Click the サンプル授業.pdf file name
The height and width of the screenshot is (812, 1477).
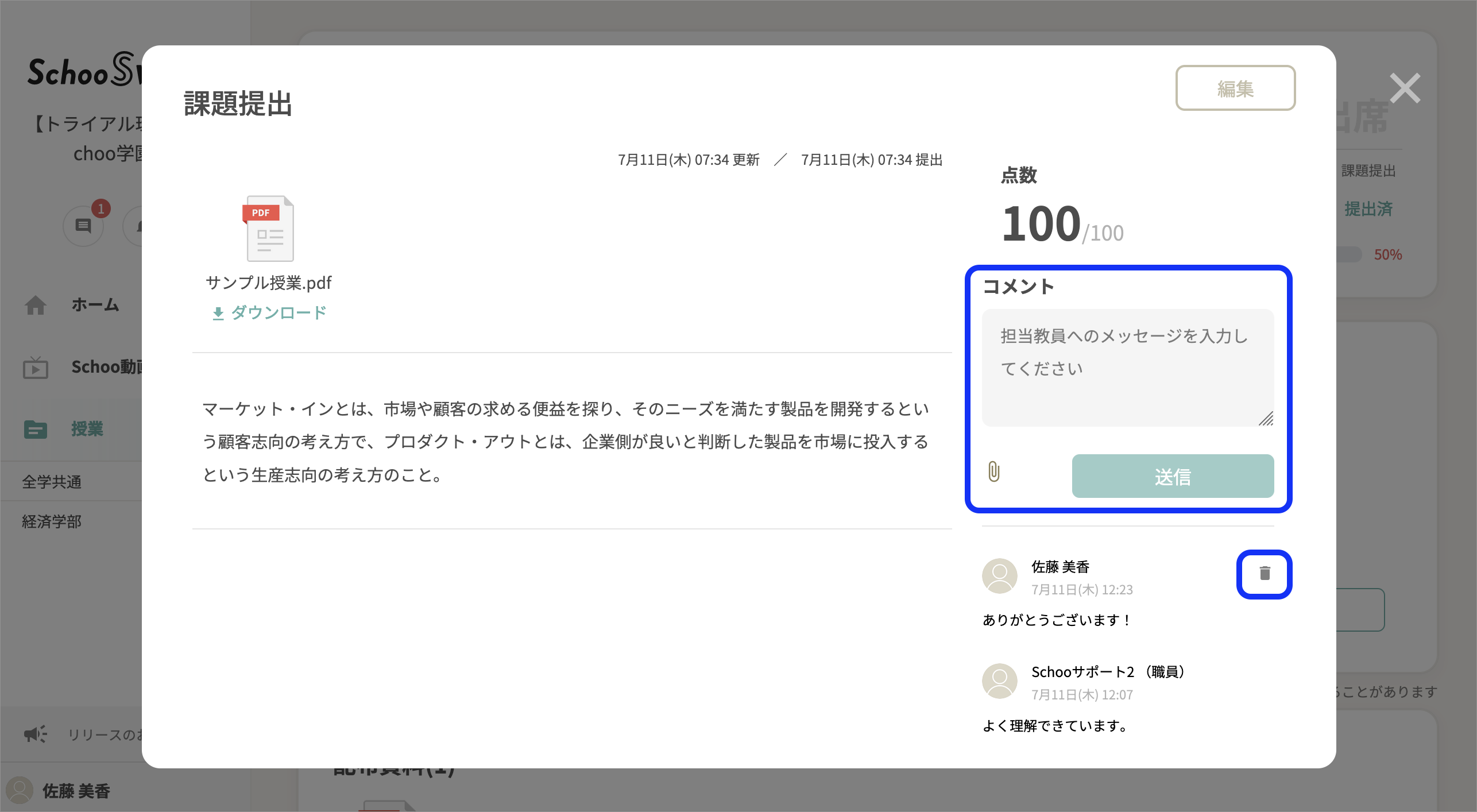[268, 283]
